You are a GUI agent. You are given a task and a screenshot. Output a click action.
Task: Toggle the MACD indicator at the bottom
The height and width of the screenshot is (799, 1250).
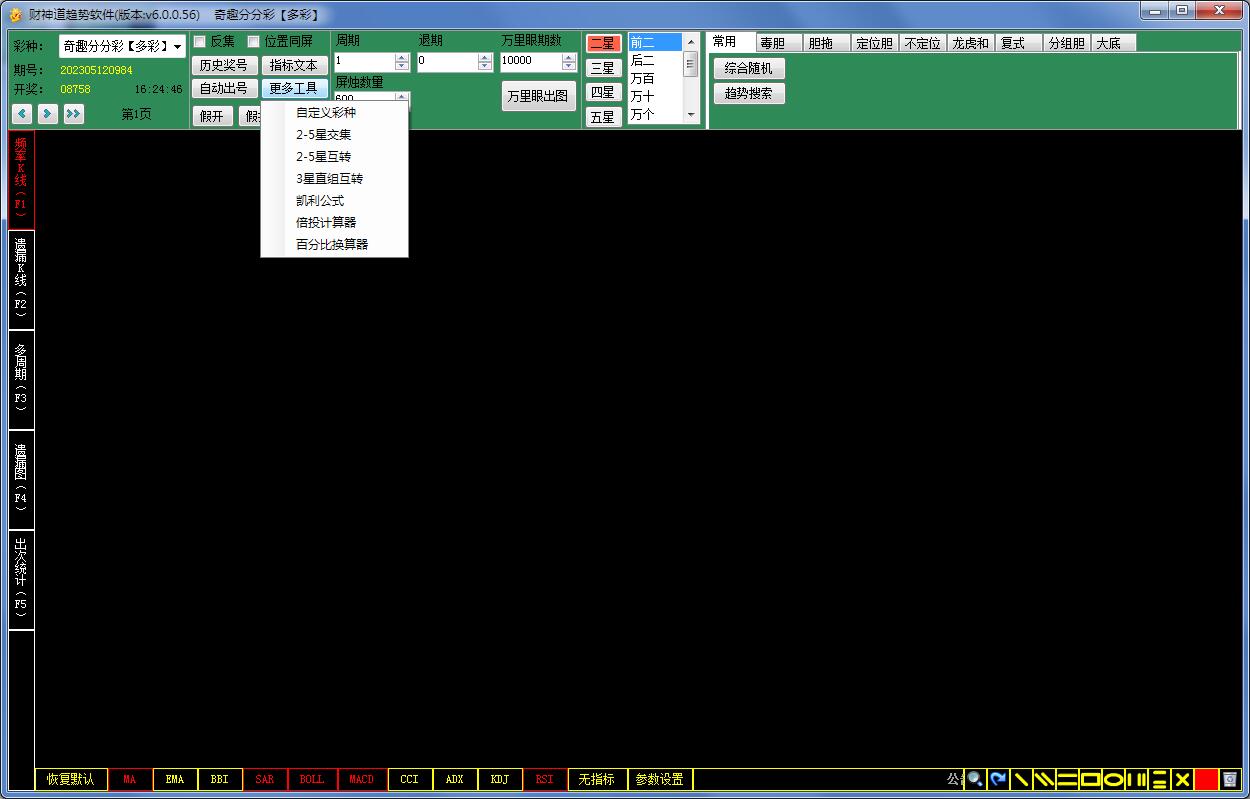[361, 779]
